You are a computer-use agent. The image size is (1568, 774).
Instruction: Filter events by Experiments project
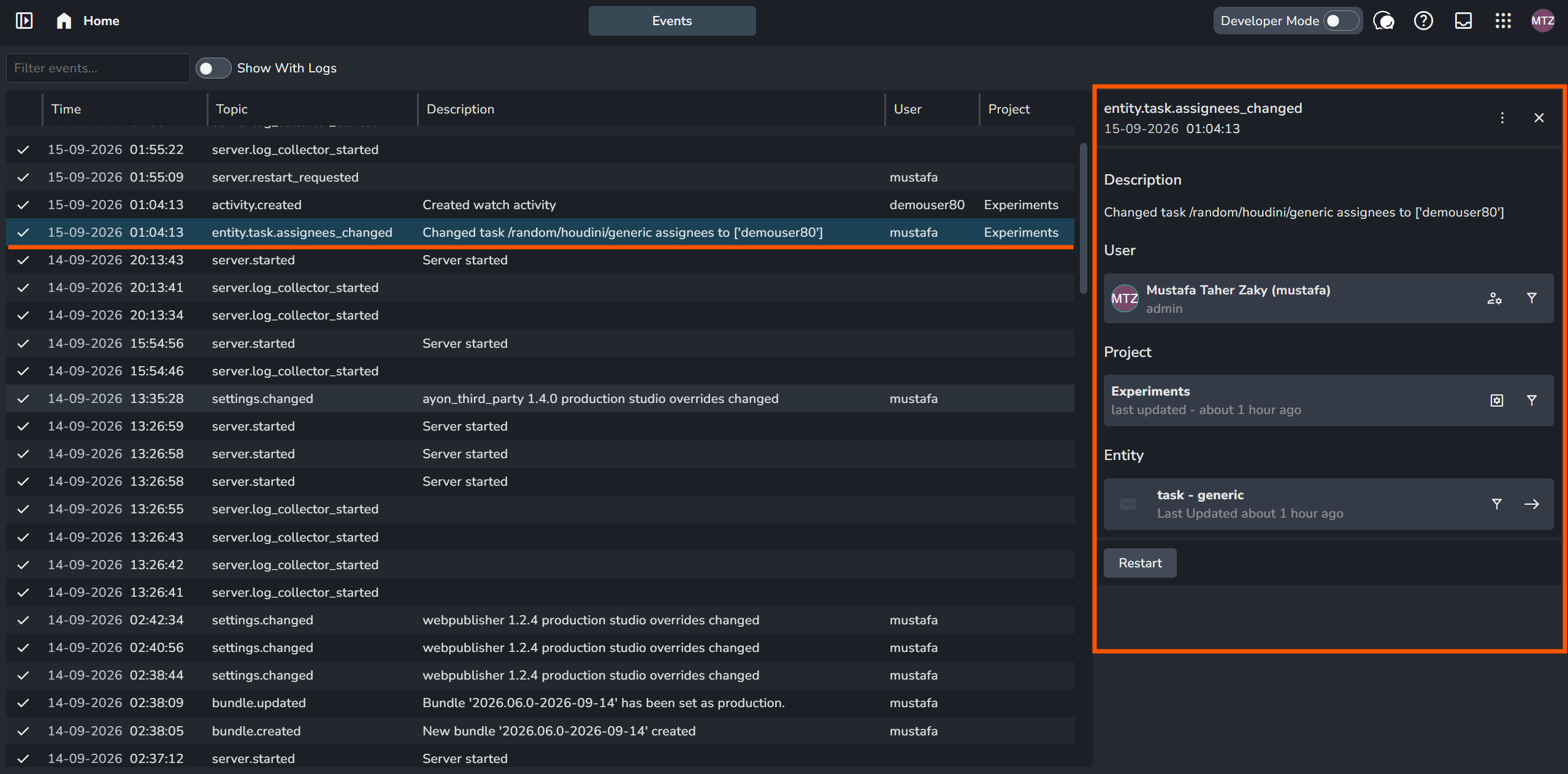click(1531, 400)
